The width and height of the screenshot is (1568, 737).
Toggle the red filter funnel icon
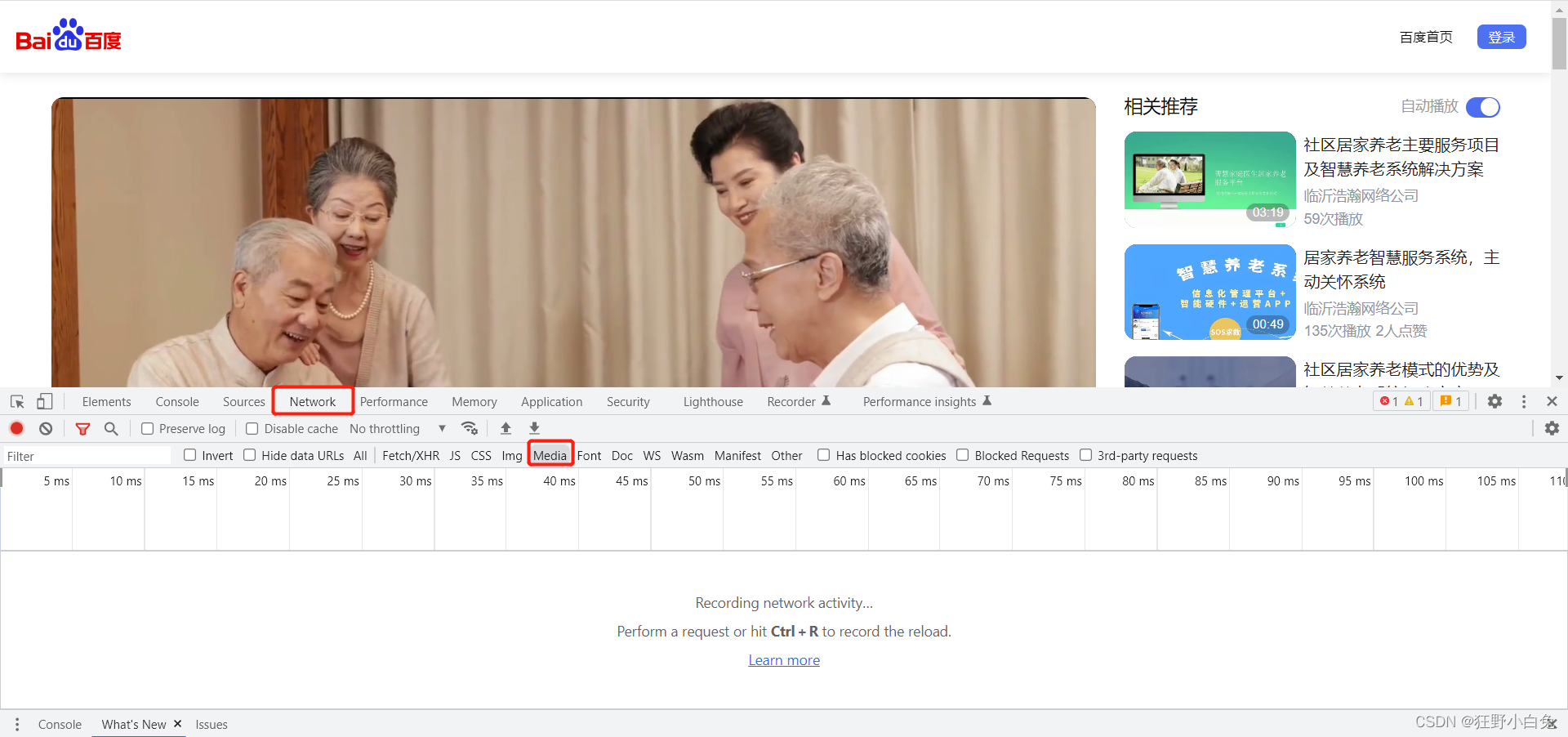(82, 428)
